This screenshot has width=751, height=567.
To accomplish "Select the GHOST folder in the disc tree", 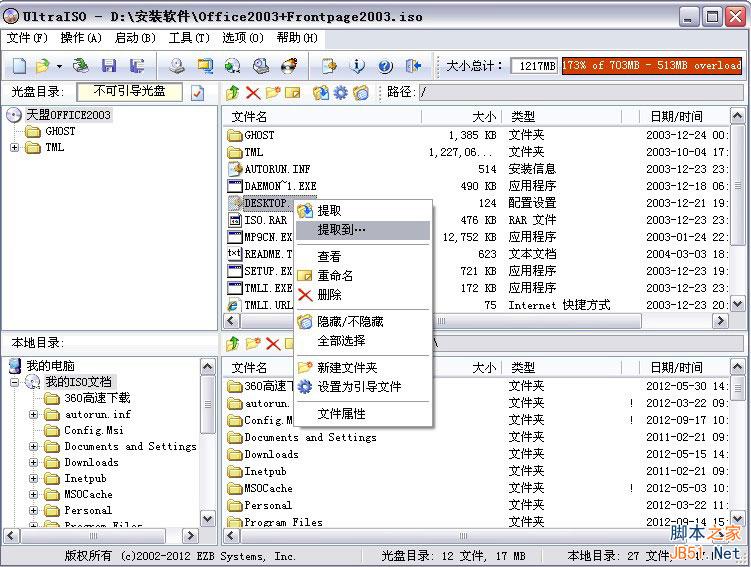I will click(x=60, y=131).
